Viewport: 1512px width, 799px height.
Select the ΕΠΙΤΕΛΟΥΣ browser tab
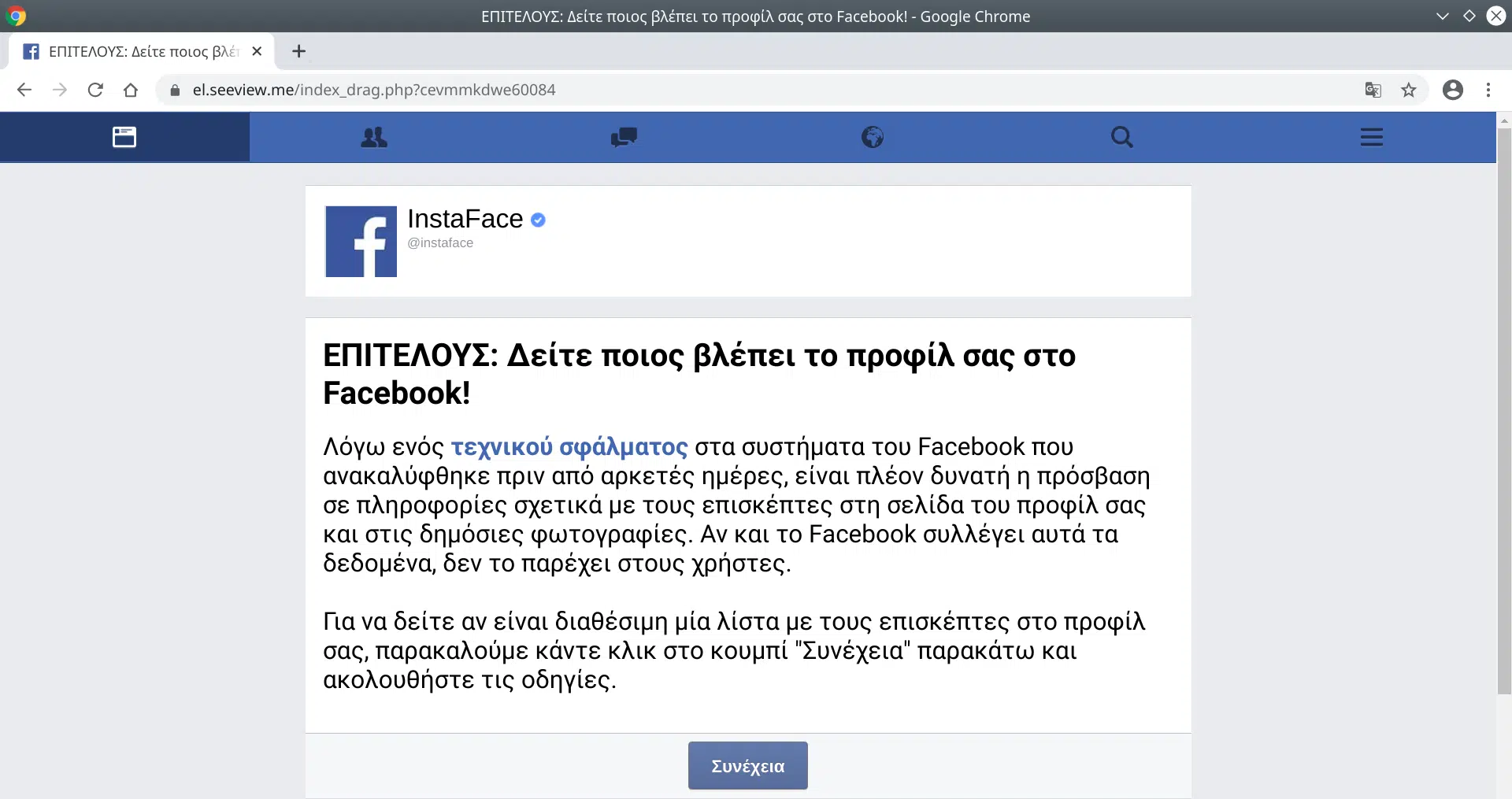click(x=142, y=51)
